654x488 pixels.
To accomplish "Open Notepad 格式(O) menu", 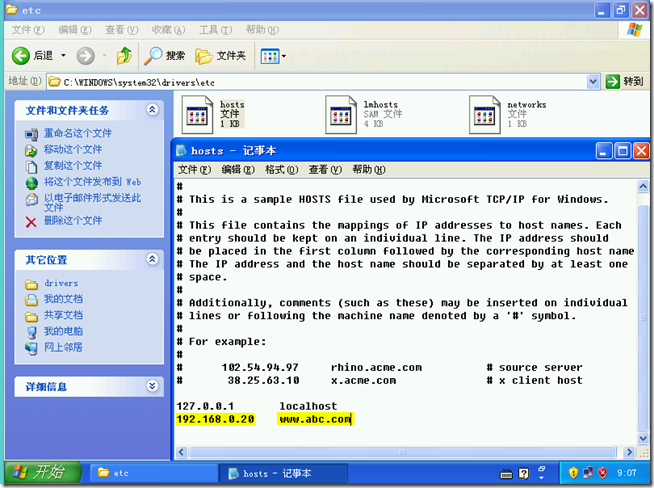I will [x=282, y=170].
